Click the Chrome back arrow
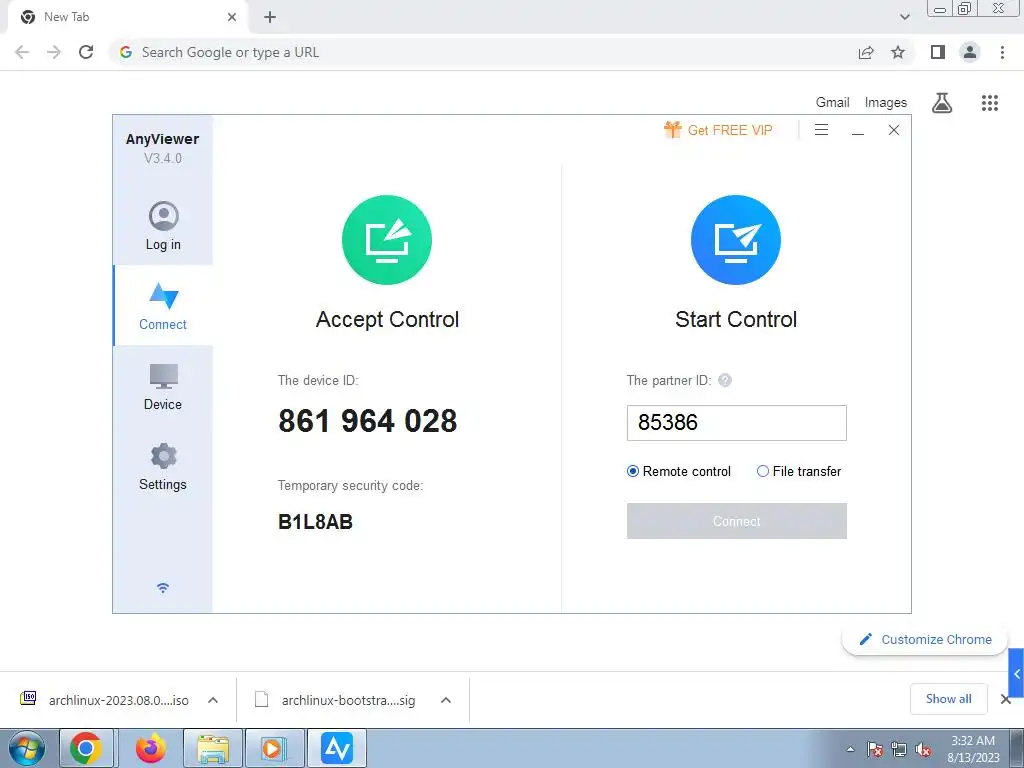This screenshot has height=768, width=1024. (x=22, y=52)
